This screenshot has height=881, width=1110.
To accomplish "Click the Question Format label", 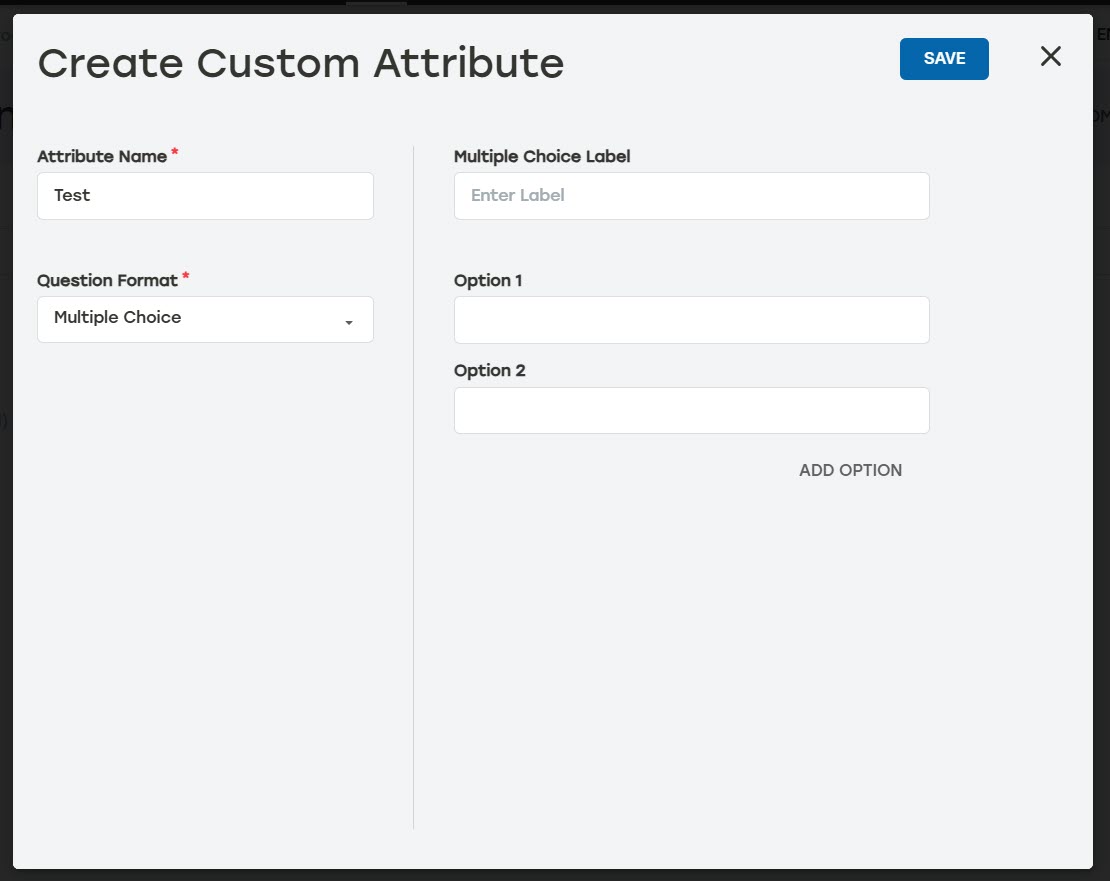I will (106, 280).
